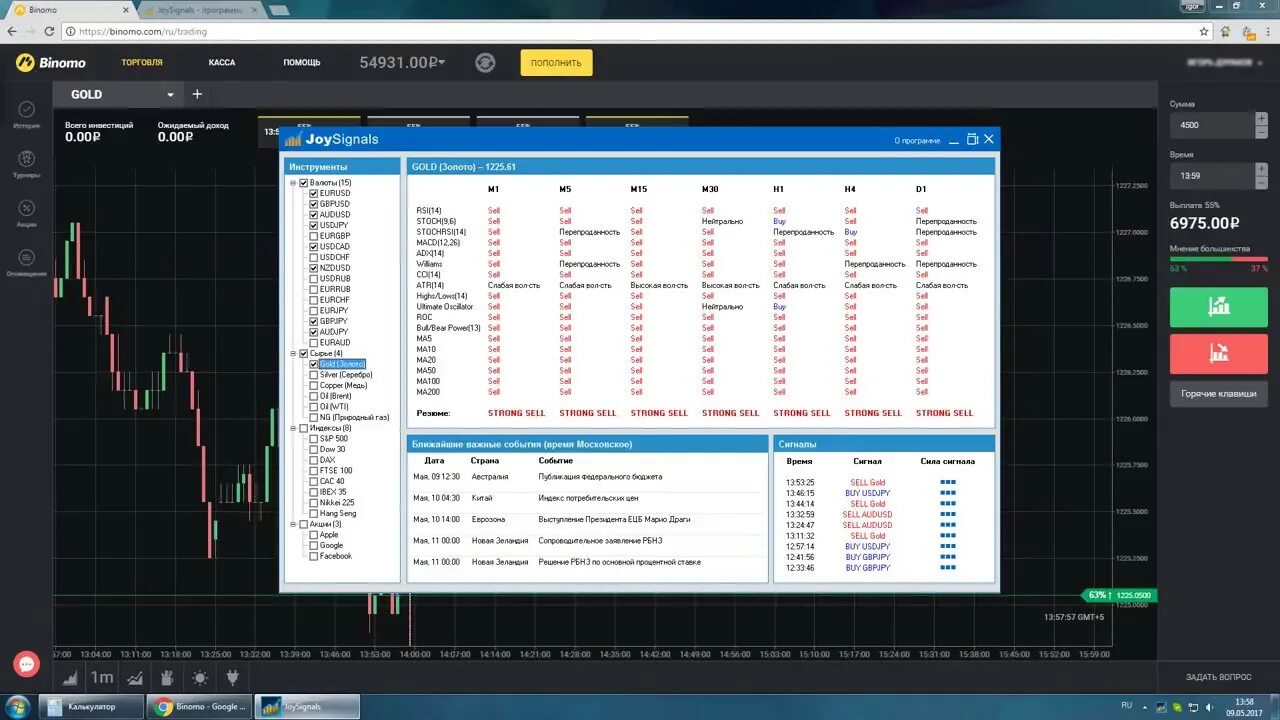This screenshot has width=1280, height=720.
Task: Toggle the brightness sun icon
Action: tap(200, 677)
